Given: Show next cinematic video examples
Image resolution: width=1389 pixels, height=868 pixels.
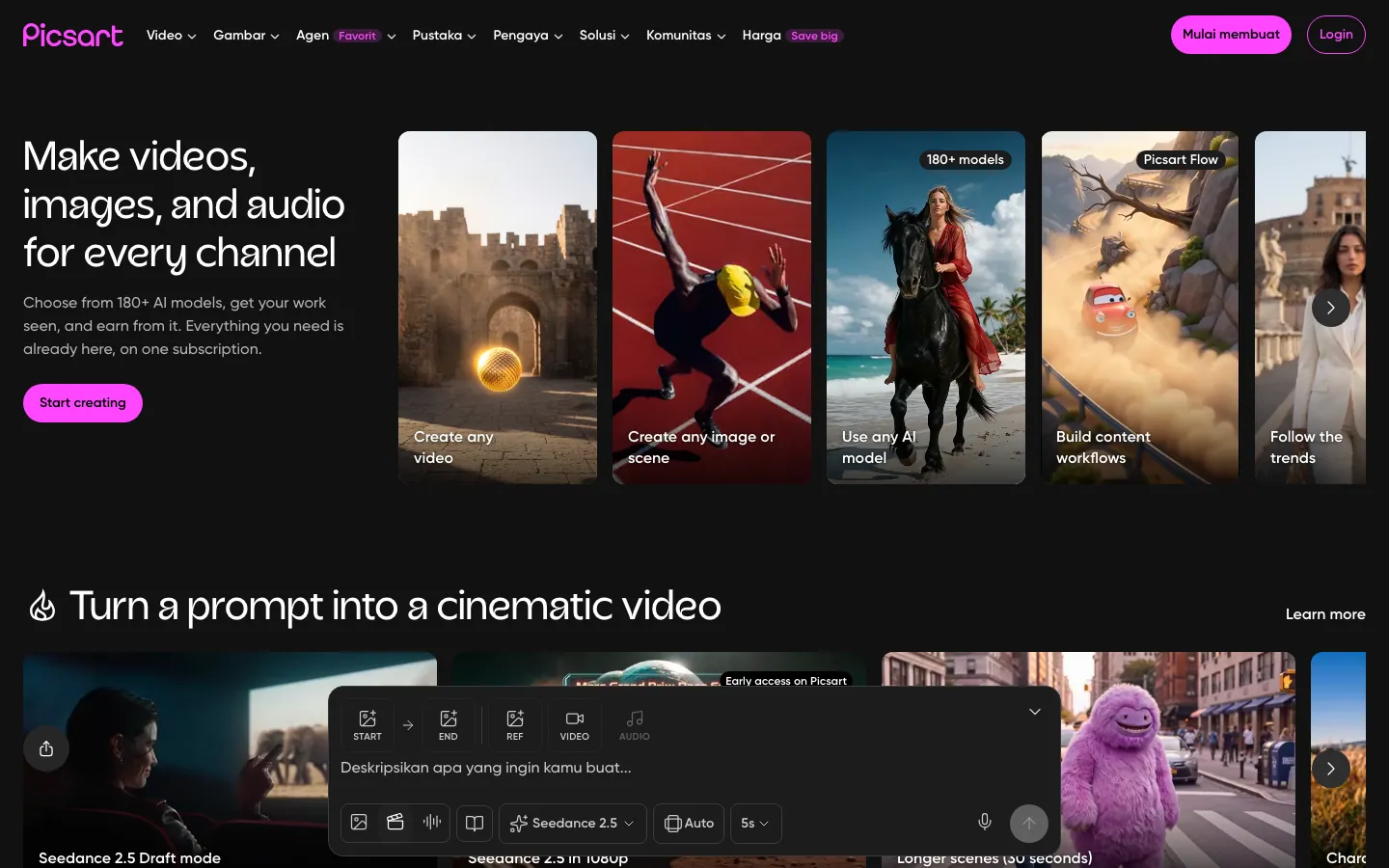Looking at the screenshot, I should tap(1331, 769).
